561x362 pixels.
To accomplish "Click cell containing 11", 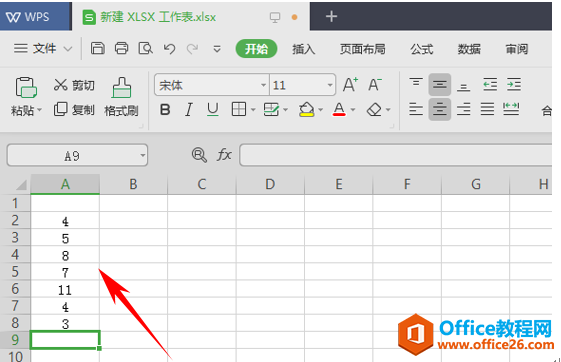I will [65, 289].
